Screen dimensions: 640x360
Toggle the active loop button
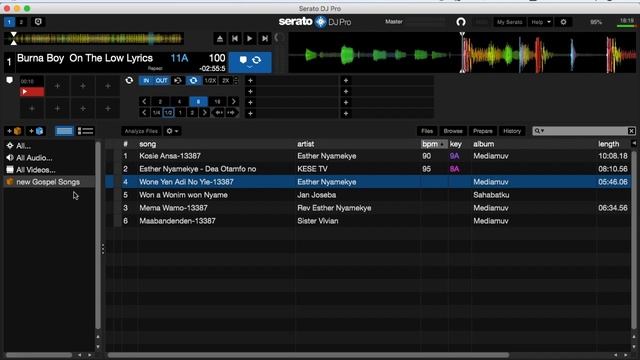coord(193,81)
